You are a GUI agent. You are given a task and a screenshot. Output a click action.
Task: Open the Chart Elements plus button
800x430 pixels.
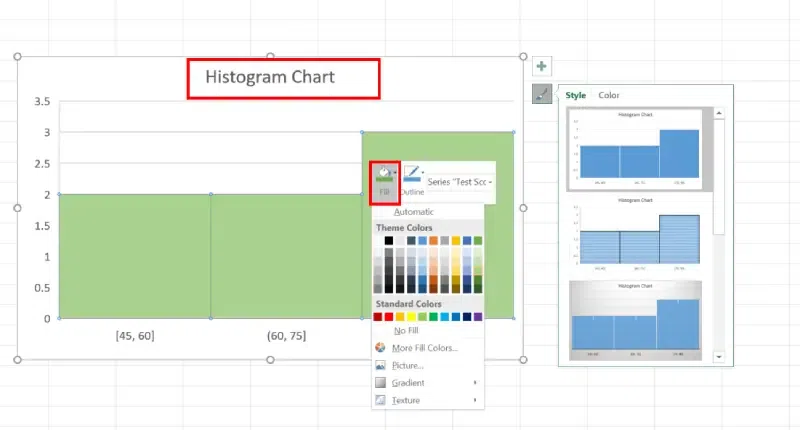[542, 66]
